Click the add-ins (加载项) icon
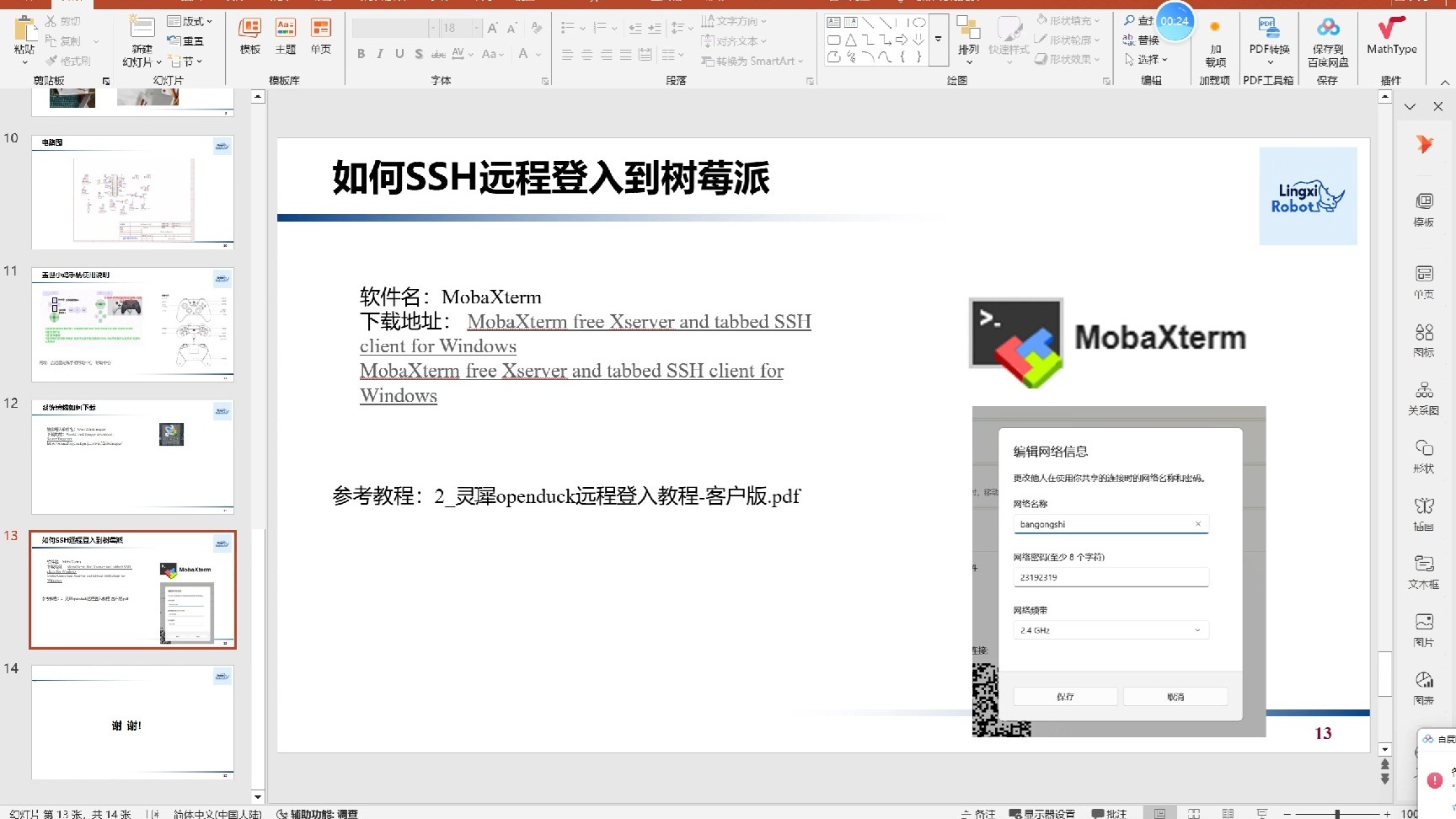The height and width of the screenshot is (819, 1456). pyautogui.click(x=1215, y=27)
